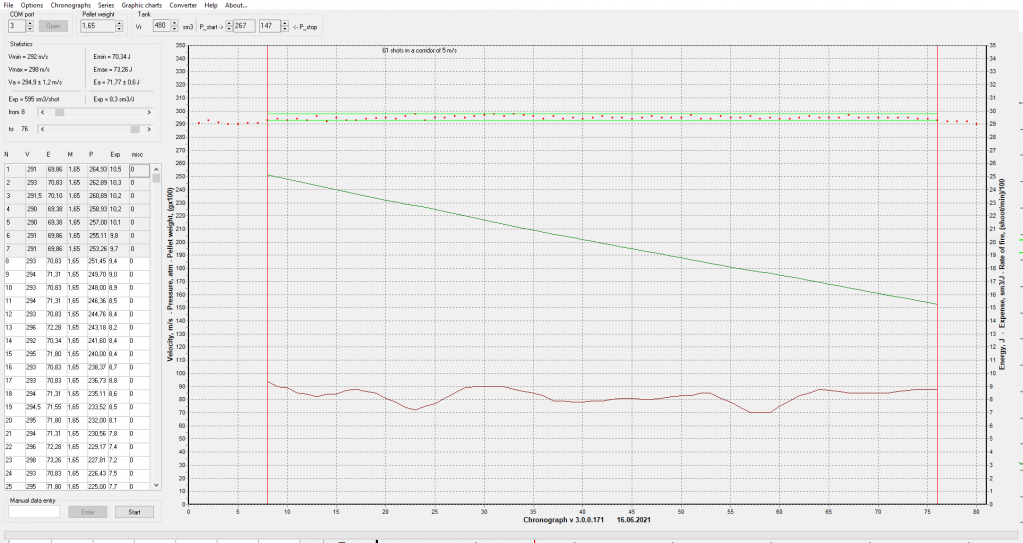Screen dimensions: 1023x543
Task: Click the shot table scrollbar down arrow
Action: coord(156,485)
